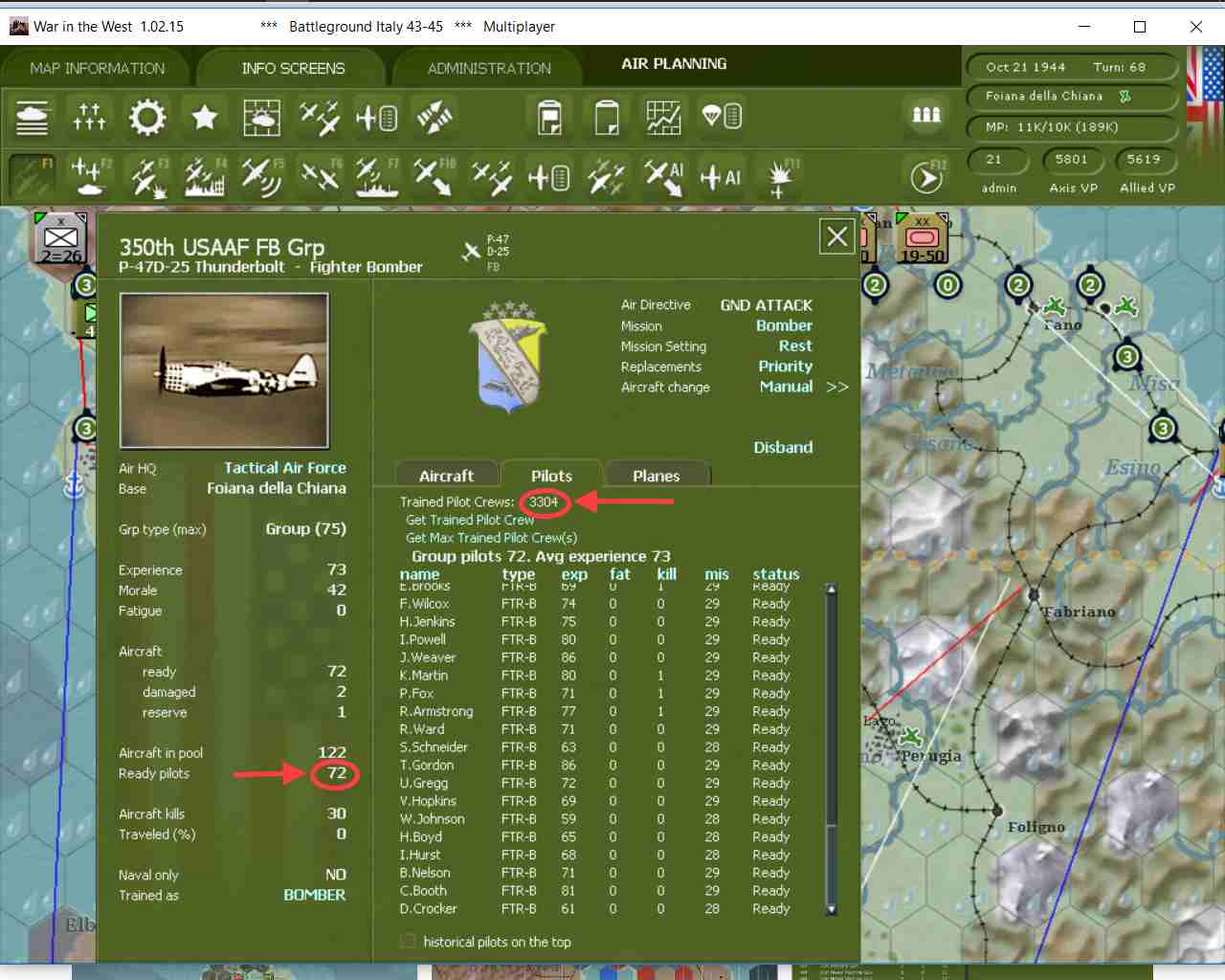Viewport: 1225px width, 980px height.
Task: Select the F6 crossed planes icon
Action: pos(319,176)
